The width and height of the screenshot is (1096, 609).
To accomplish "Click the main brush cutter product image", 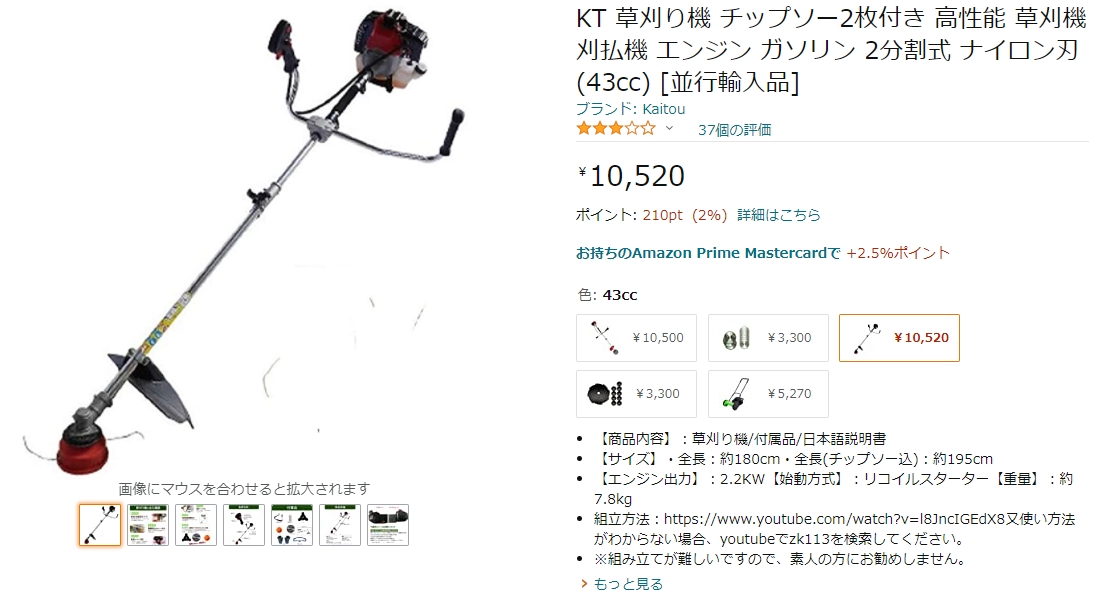I will (243, 241).
